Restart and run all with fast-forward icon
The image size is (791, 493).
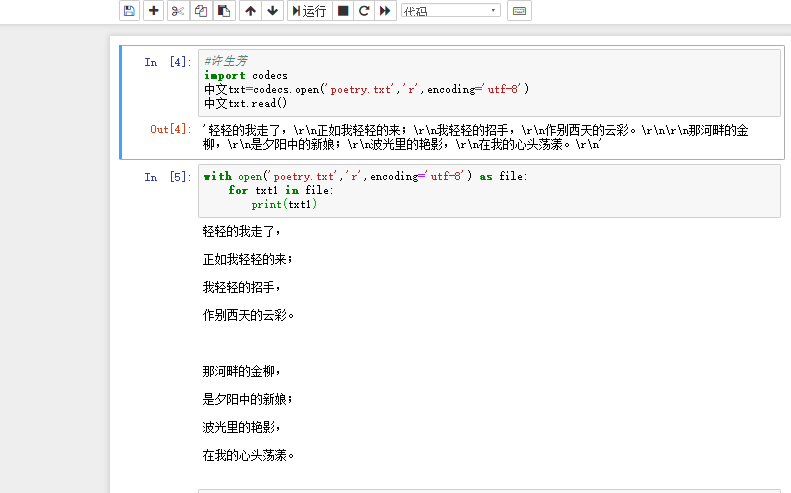pos(385,11)
